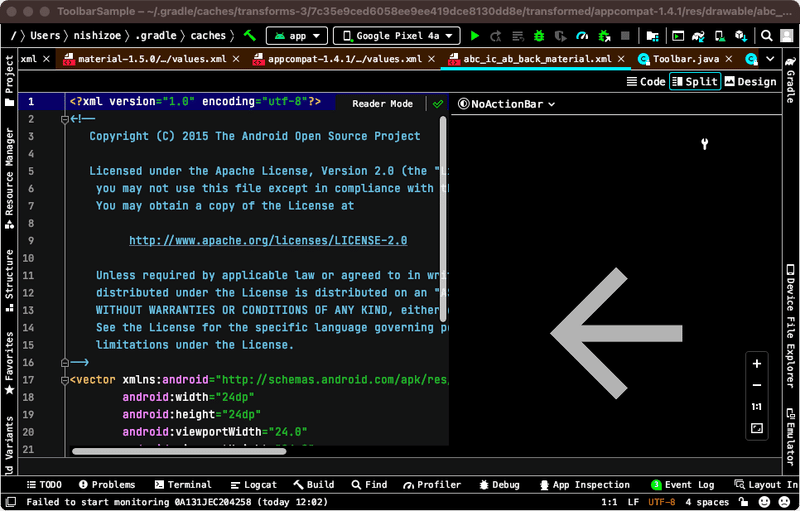
Task: Open the SDK Manager icon
Action: 741,36
